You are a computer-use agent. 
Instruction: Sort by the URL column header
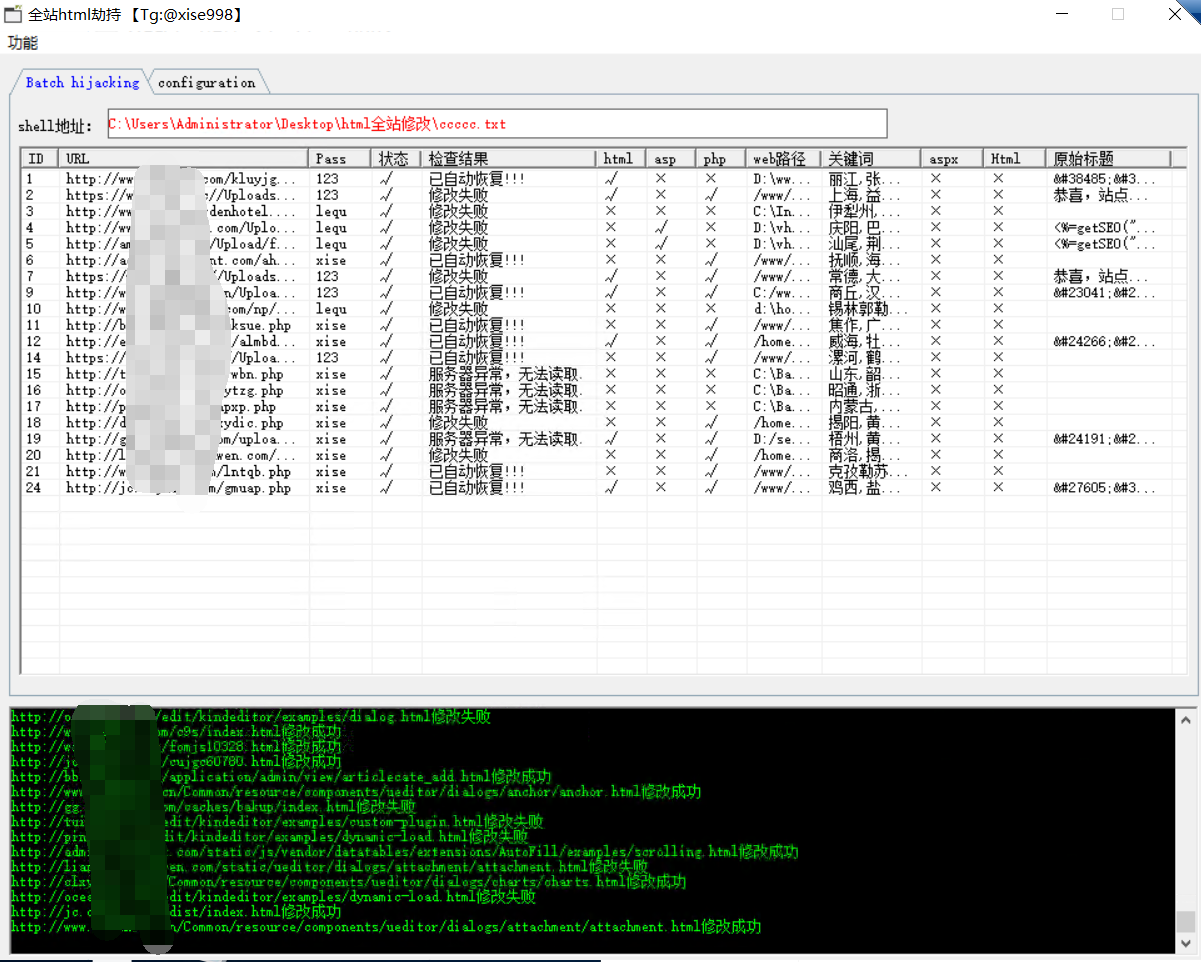point(184,158)
